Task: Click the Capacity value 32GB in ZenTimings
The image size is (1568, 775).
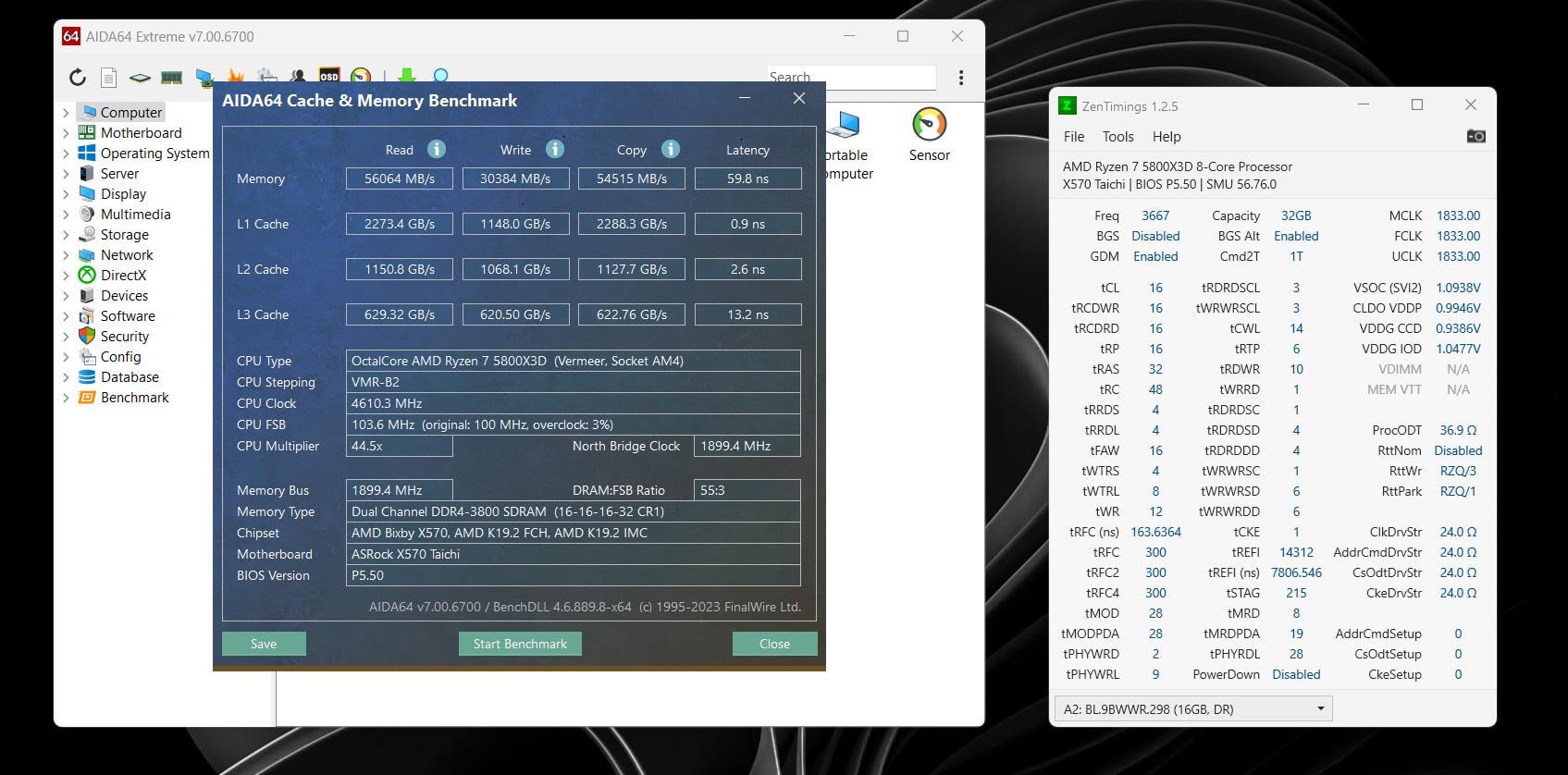Action: tap(1296, 215)
